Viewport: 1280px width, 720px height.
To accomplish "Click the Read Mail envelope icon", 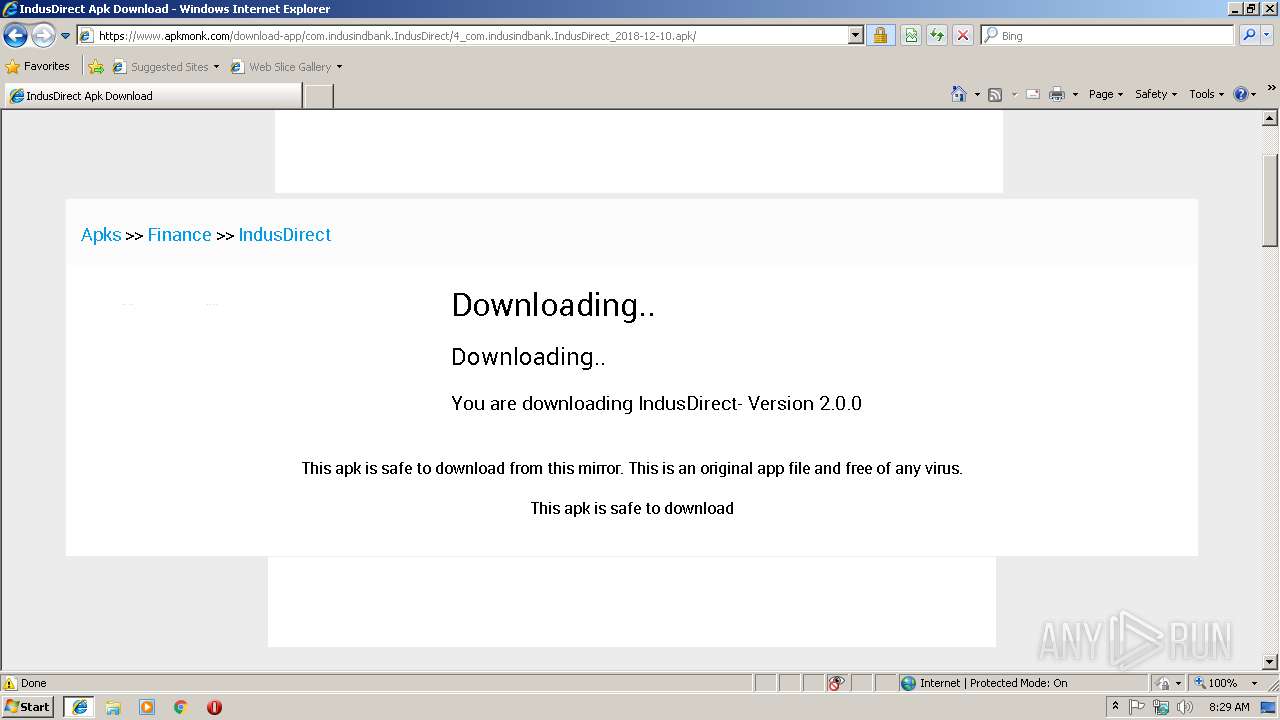I will [1033, 94].
